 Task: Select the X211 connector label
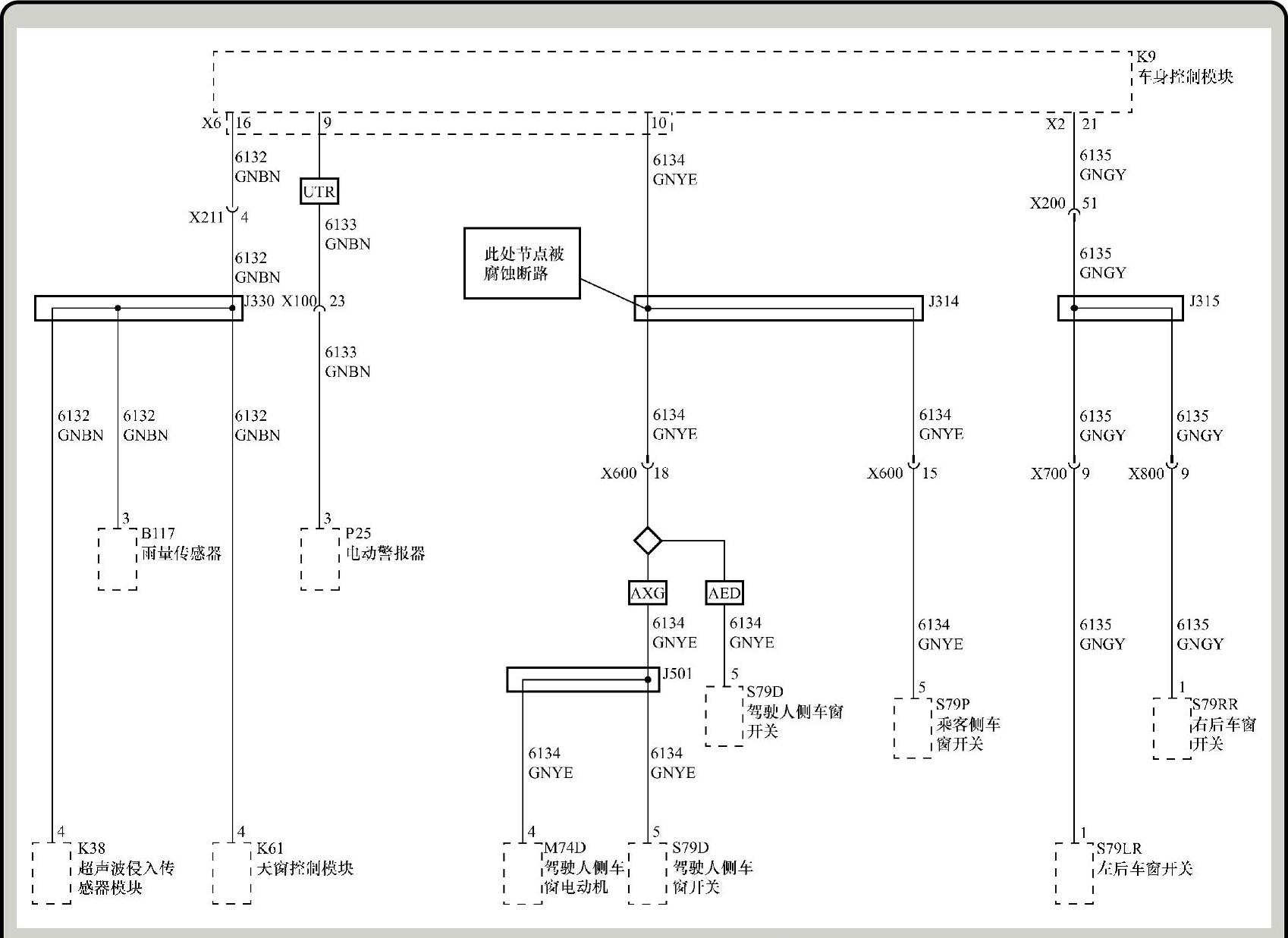click(206, 218)
